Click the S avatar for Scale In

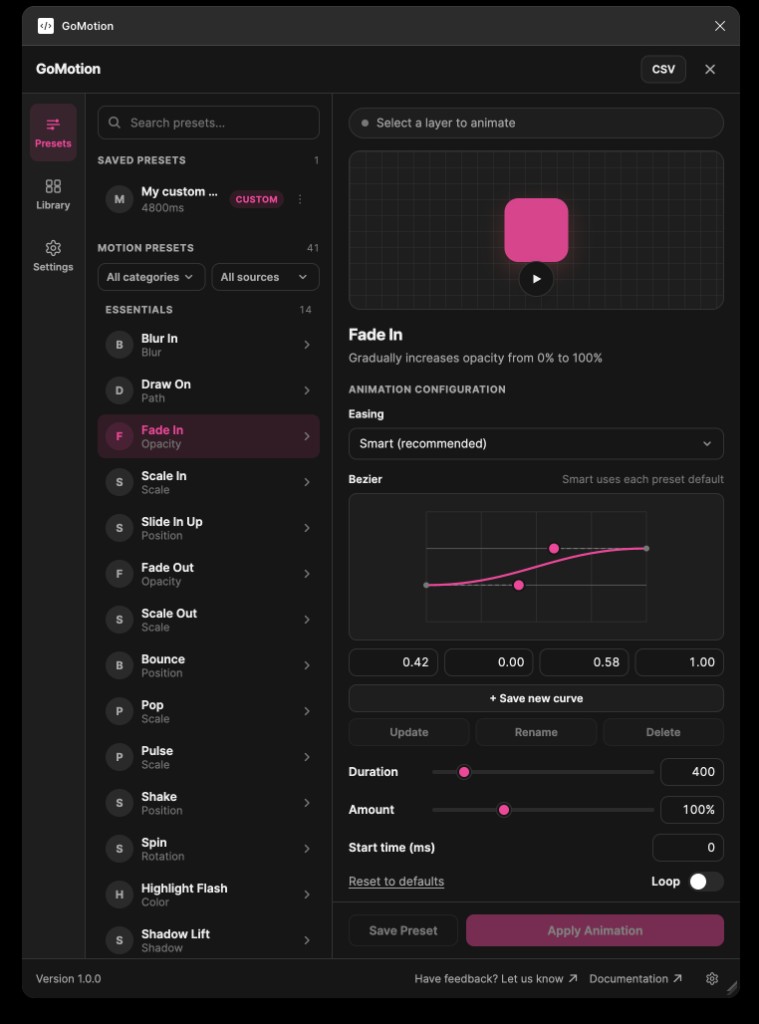120,482
